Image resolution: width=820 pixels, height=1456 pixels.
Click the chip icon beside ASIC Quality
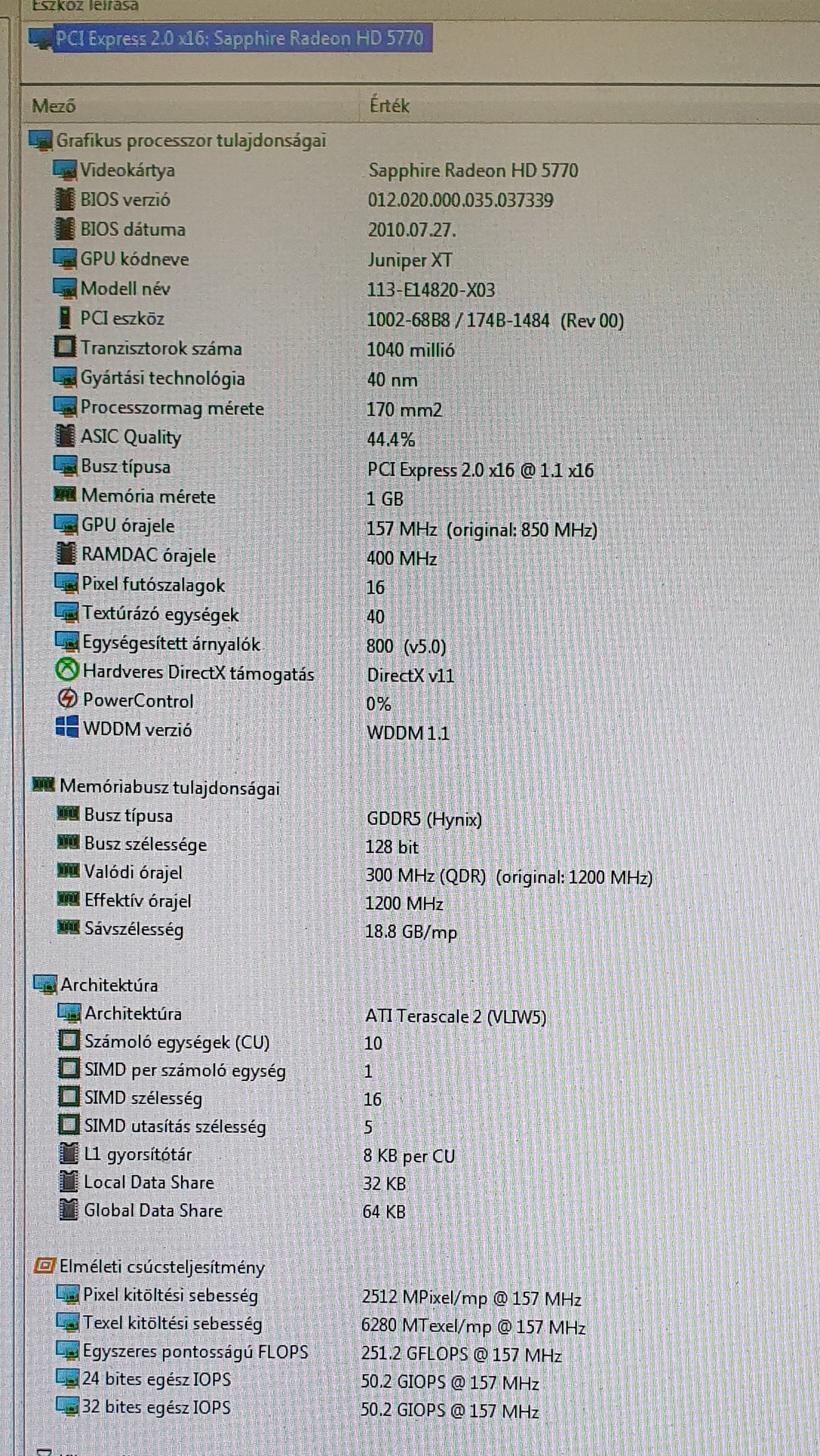[x=65, y=436]
